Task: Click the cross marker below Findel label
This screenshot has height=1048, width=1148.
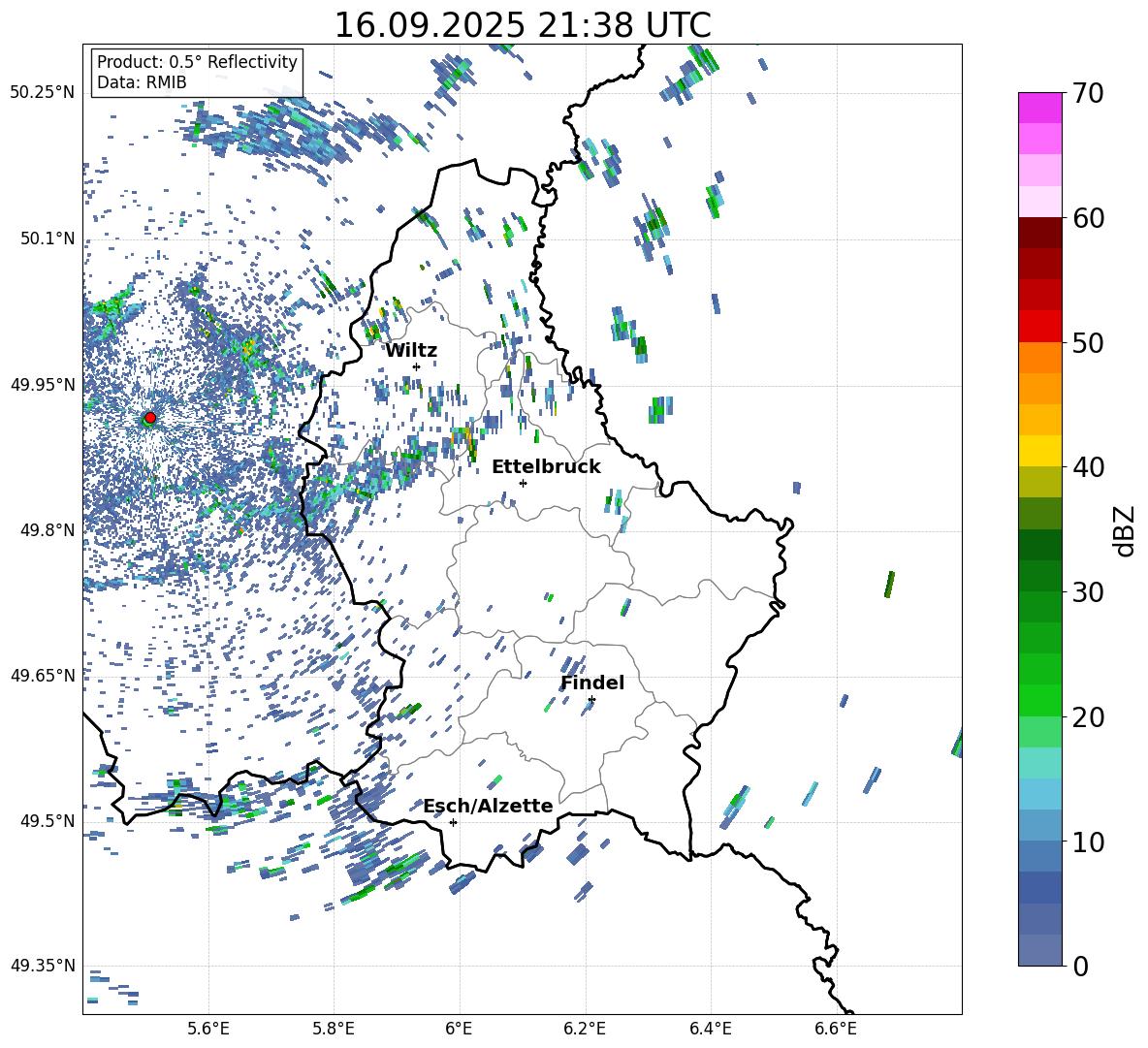Action: tap(591, 699)
